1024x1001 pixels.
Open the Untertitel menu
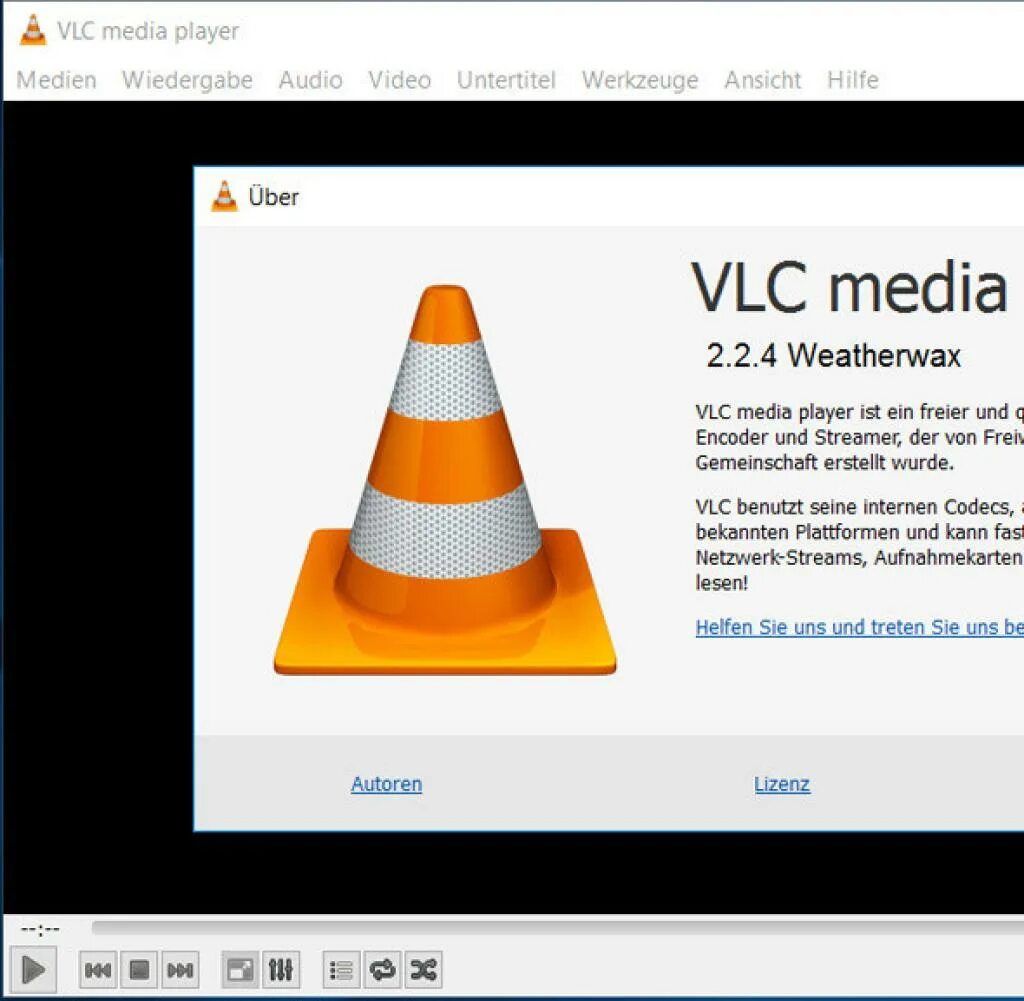point(506,80)
